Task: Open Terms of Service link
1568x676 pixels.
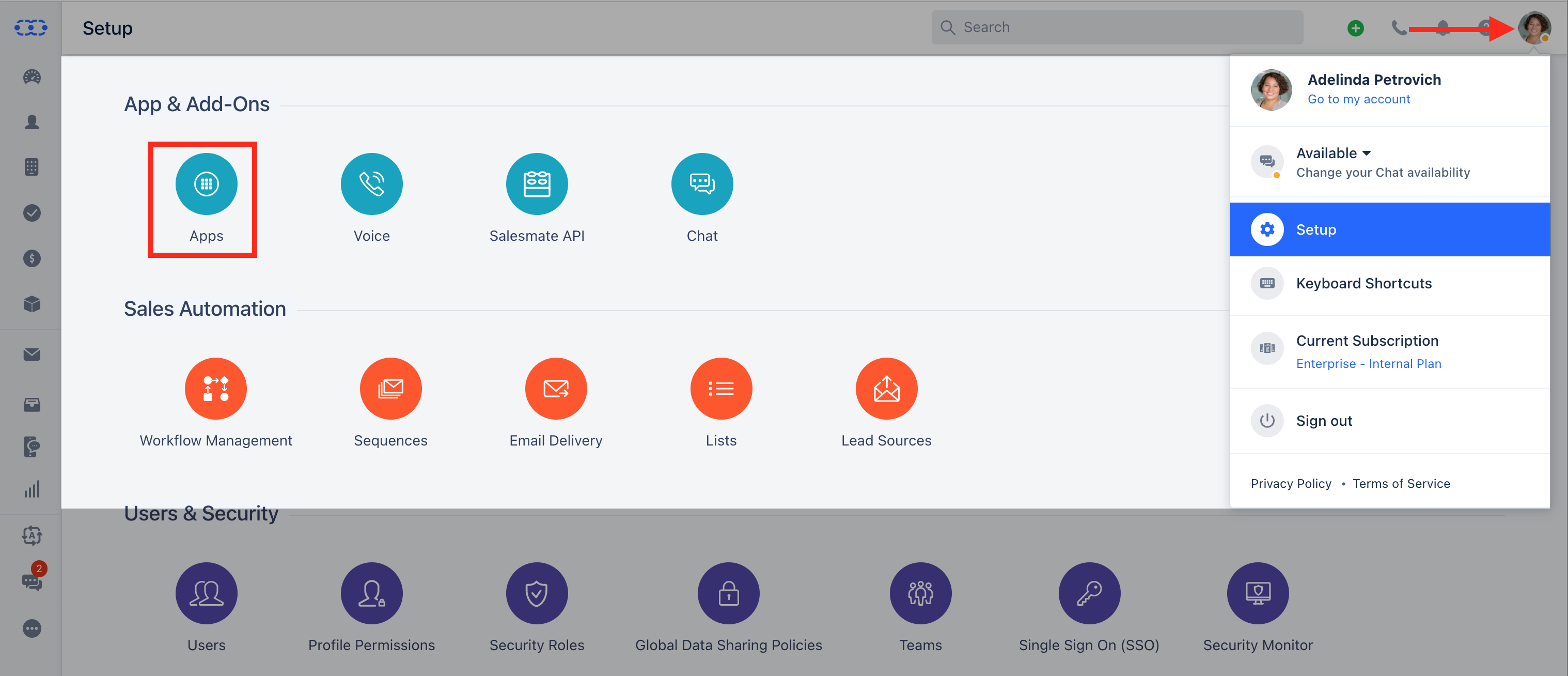Action: click(x=1401, y=484)
